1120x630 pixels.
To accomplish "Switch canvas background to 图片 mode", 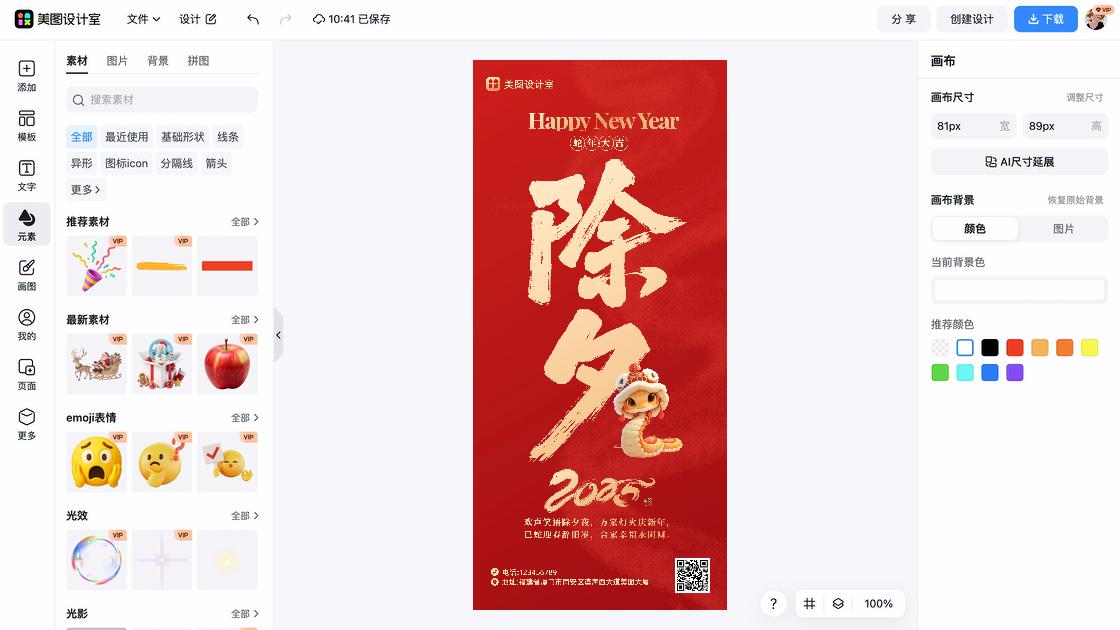I will click(1063, 229).
